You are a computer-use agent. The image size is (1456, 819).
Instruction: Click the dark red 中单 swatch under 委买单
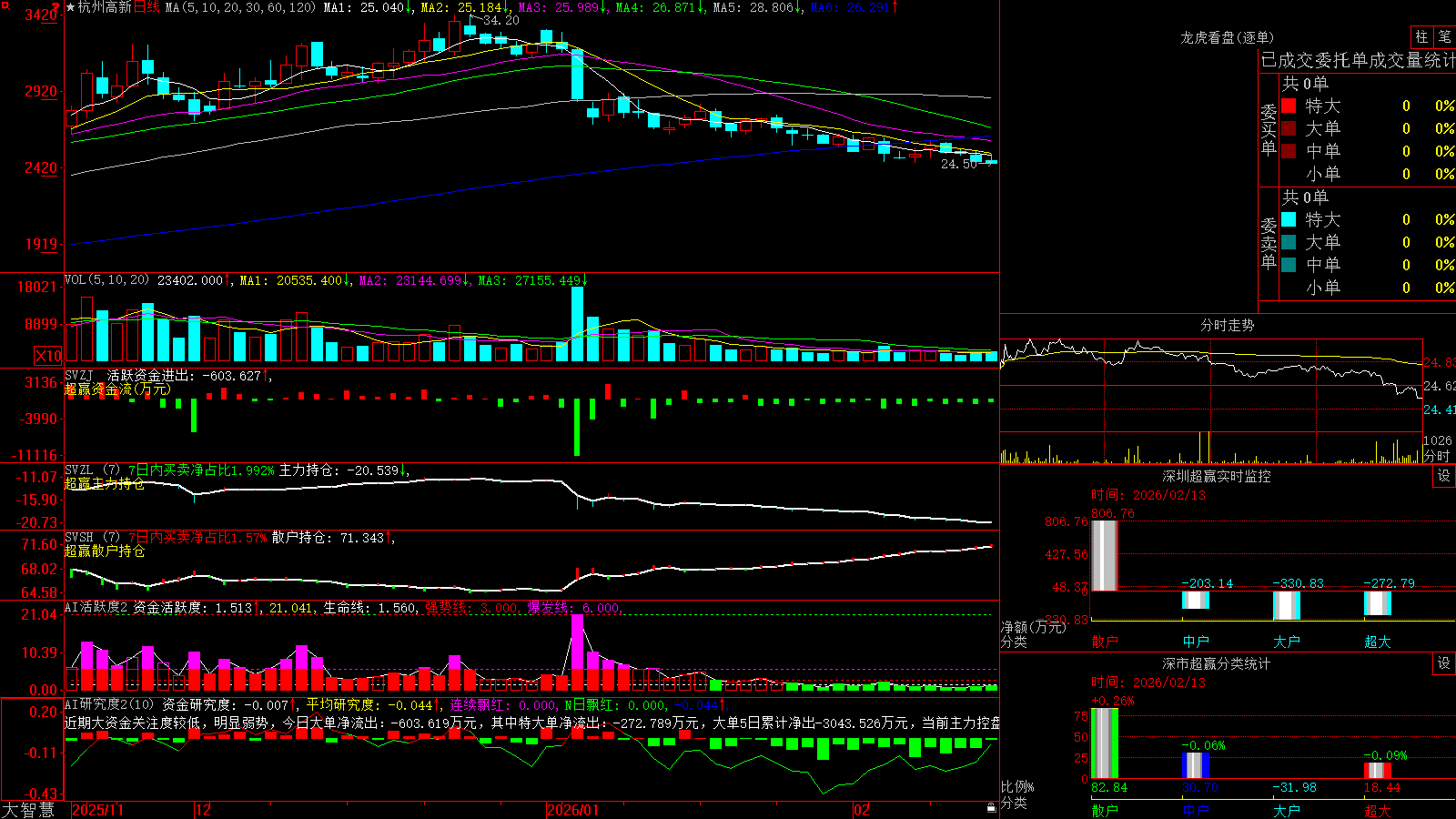[x=1289, y=151]
